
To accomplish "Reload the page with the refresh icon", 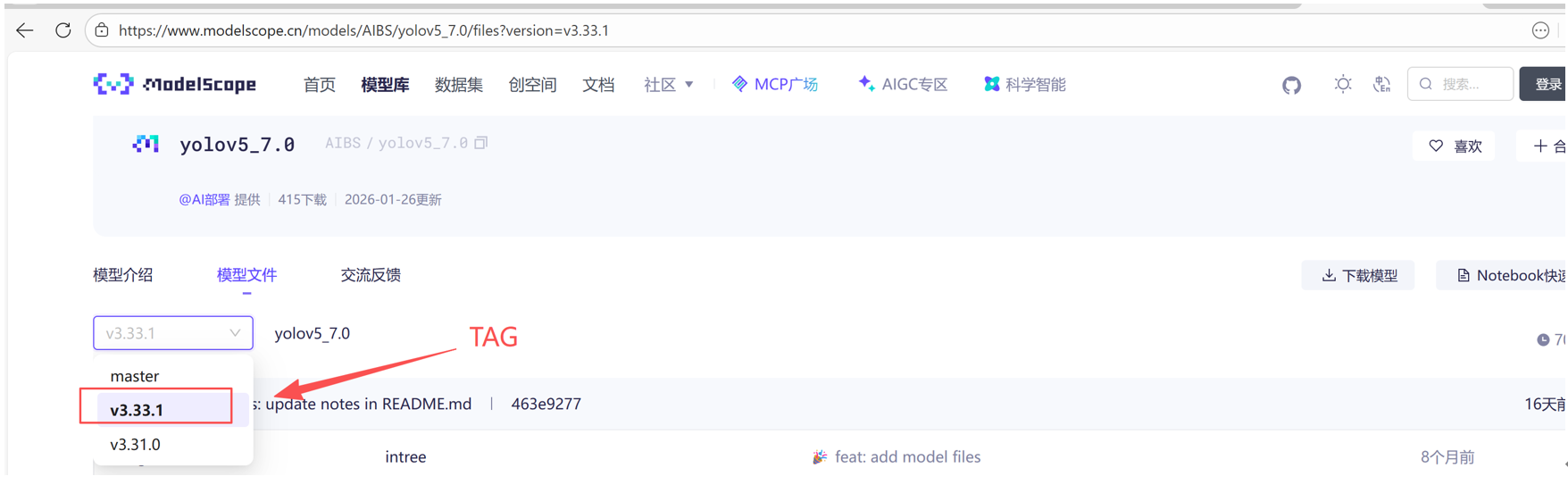I will 63,30.
